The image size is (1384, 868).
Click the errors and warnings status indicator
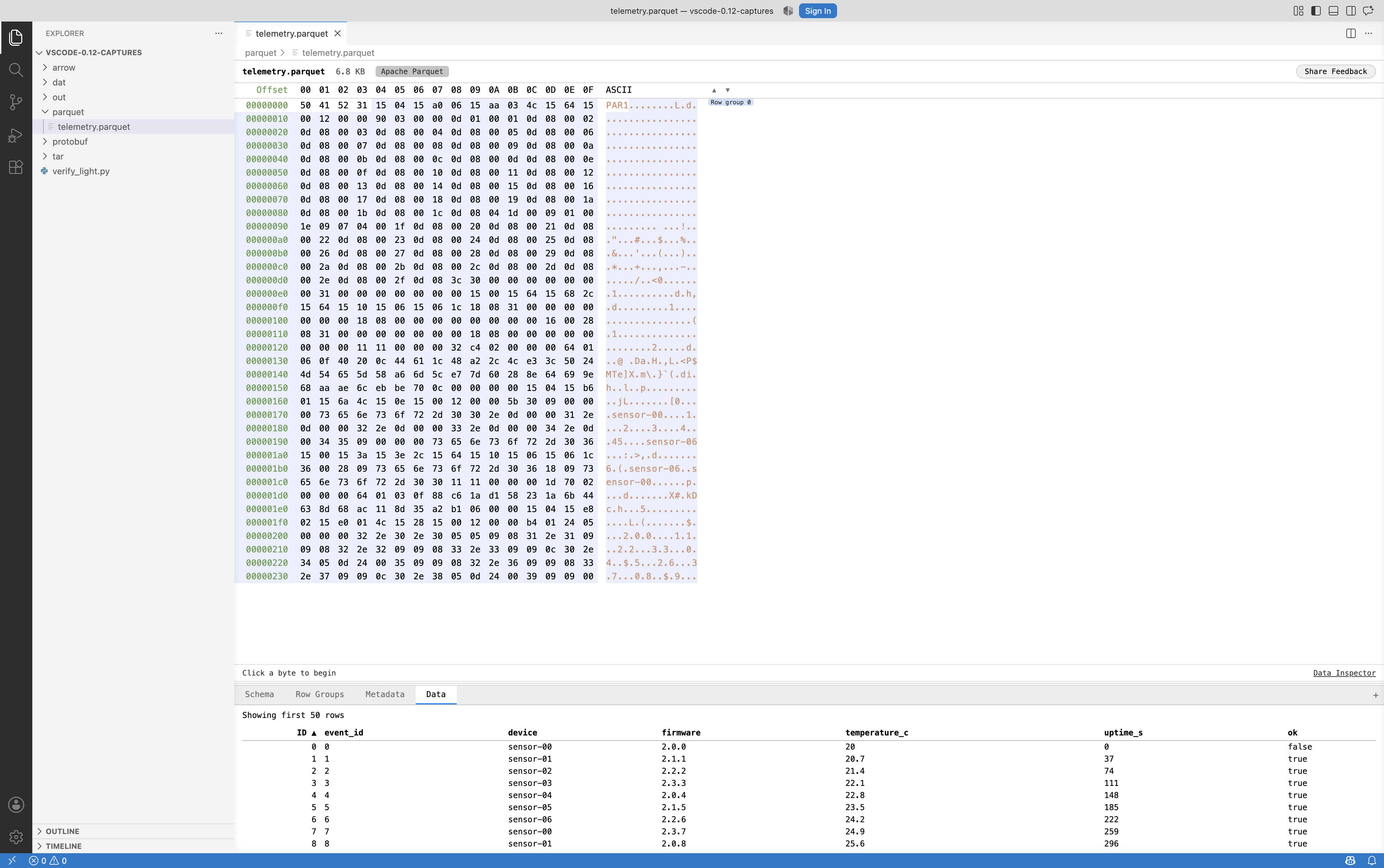(48, 861)
